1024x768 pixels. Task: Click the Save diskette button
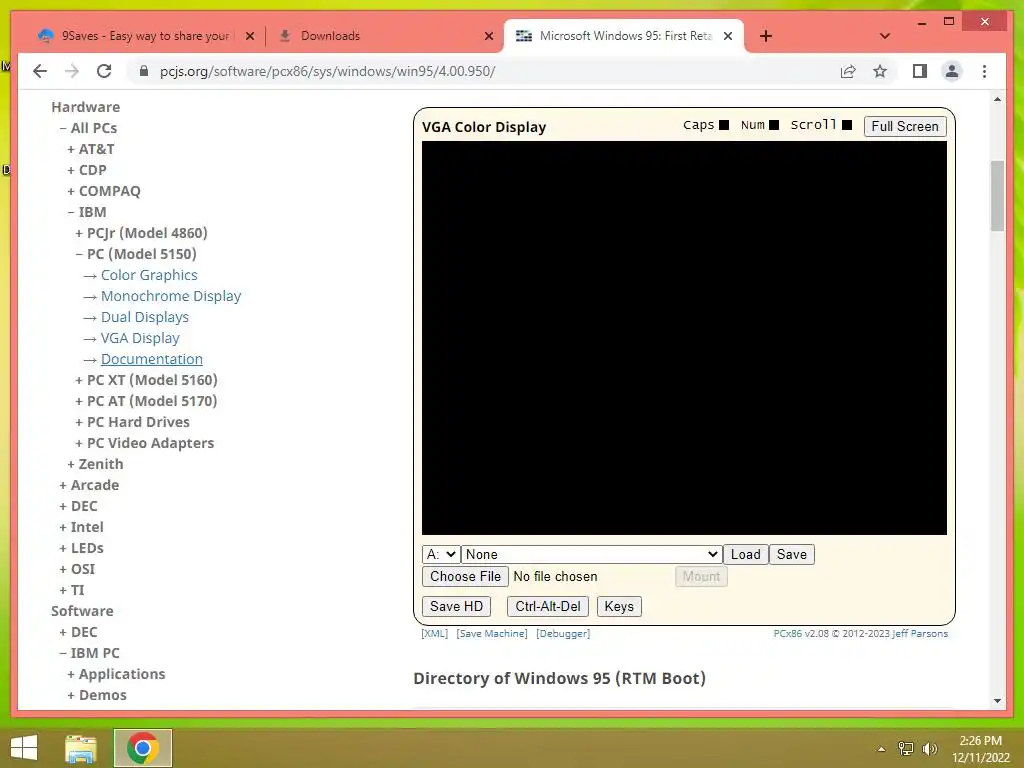pyautogui.click(x=792, y=554)
